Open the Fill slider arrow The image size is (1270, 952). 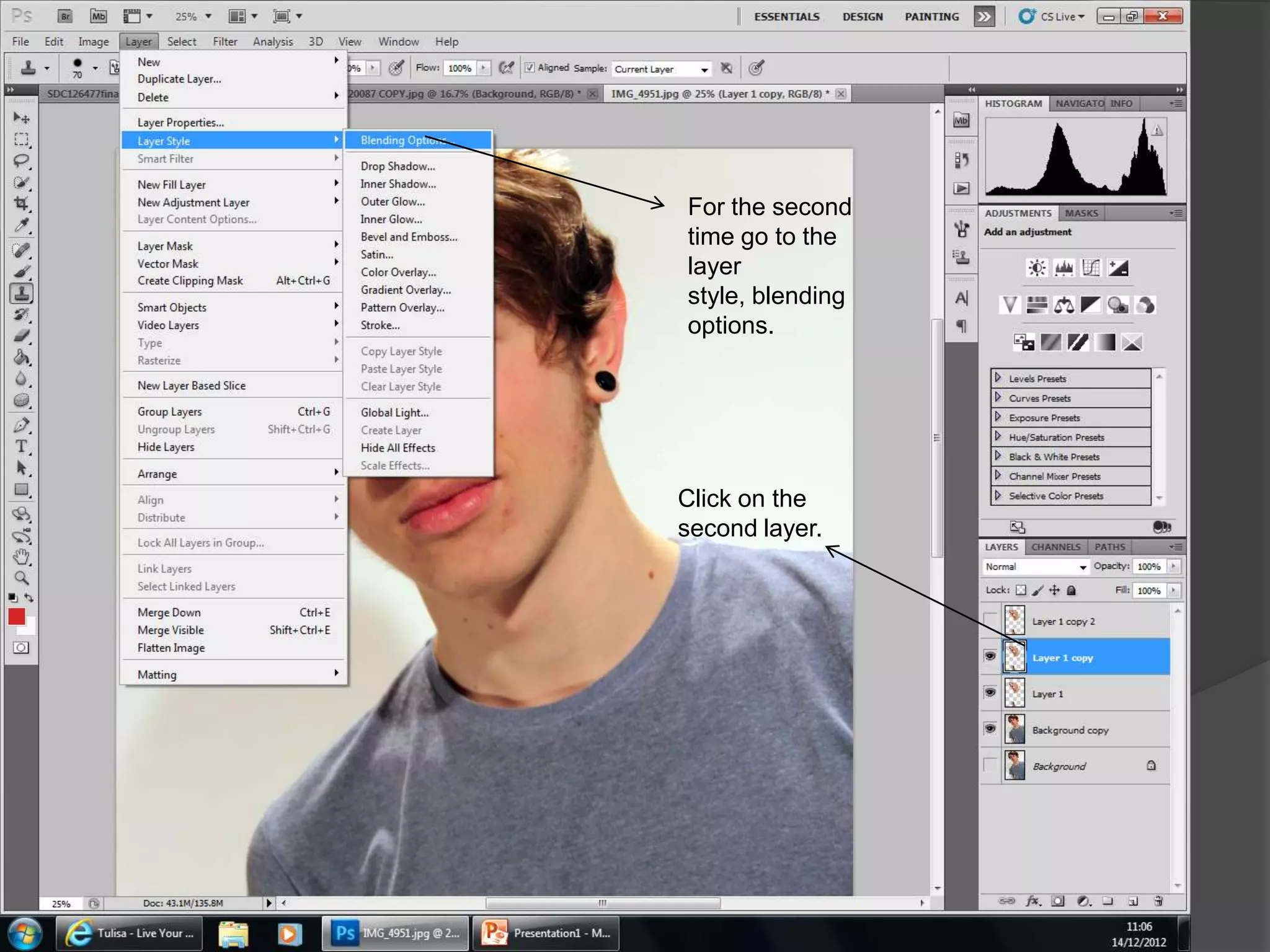pyautogui.click(x=1173, y=591)
